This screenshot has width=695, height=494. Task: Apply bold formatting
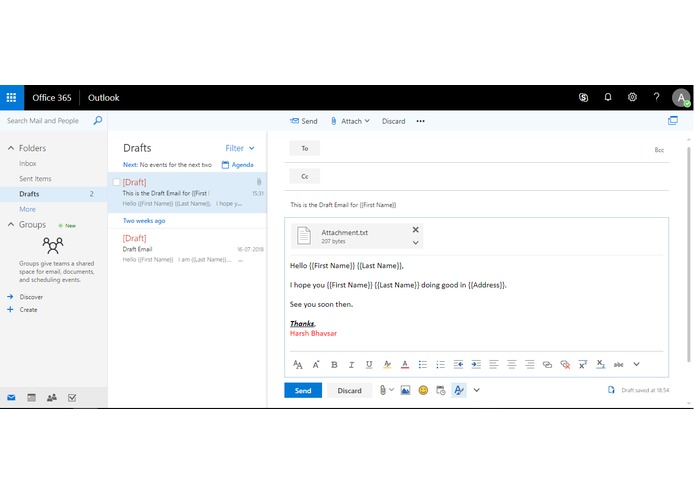point(334,364)
